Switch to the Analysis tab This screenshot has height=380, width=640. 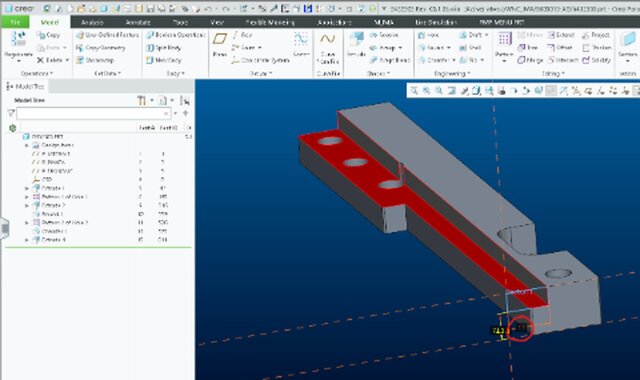click(92, 22)
